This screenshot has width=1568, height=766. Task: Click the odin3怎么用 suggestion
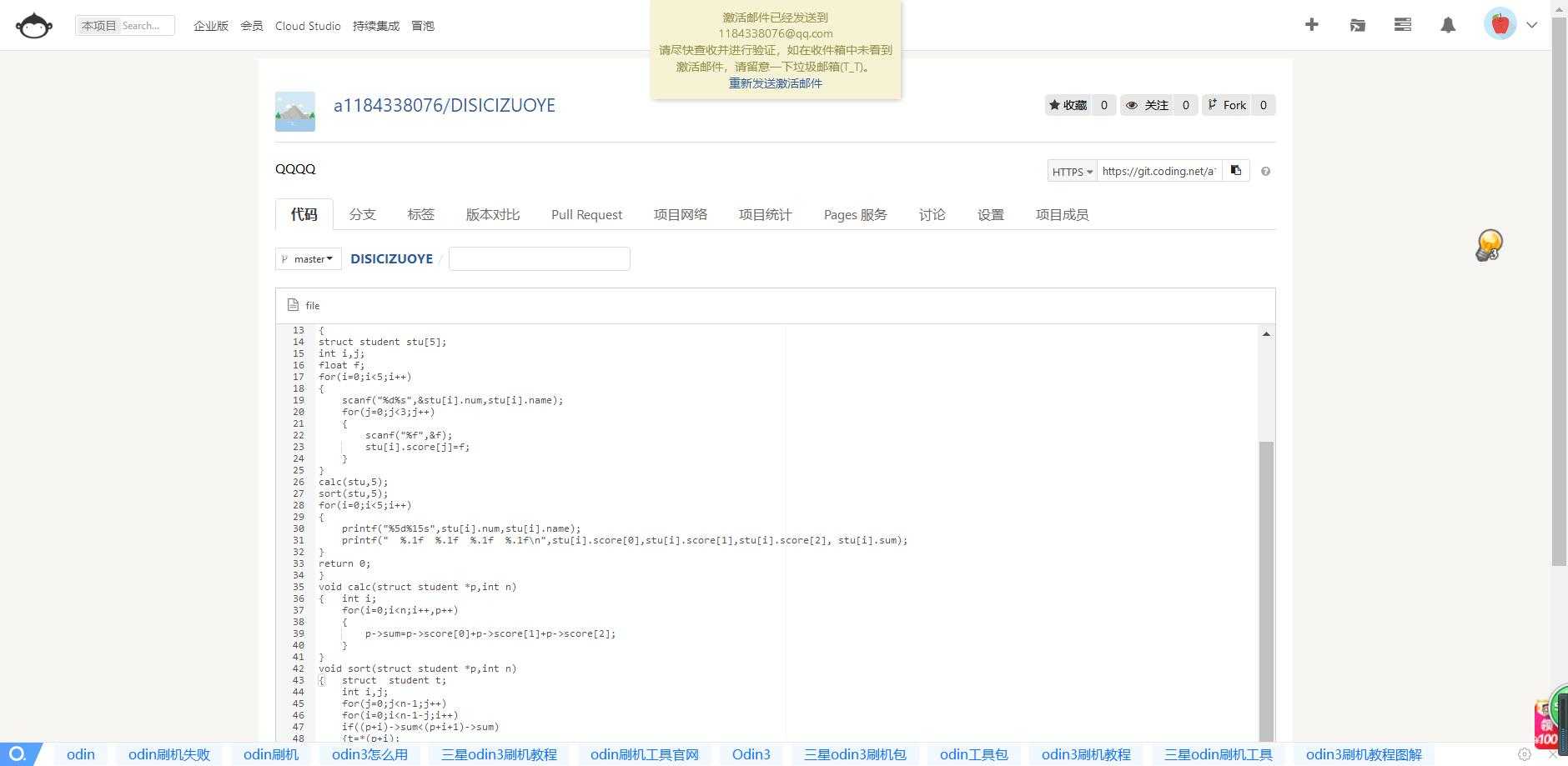(x=369, y=754)
